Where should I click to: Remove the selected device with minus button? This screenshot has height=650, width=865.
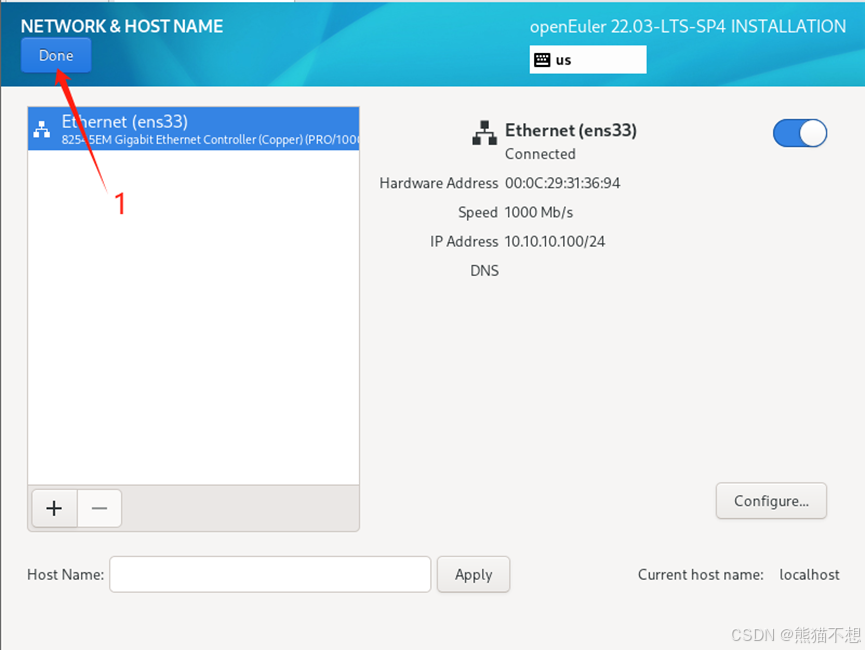coord(99,508)
